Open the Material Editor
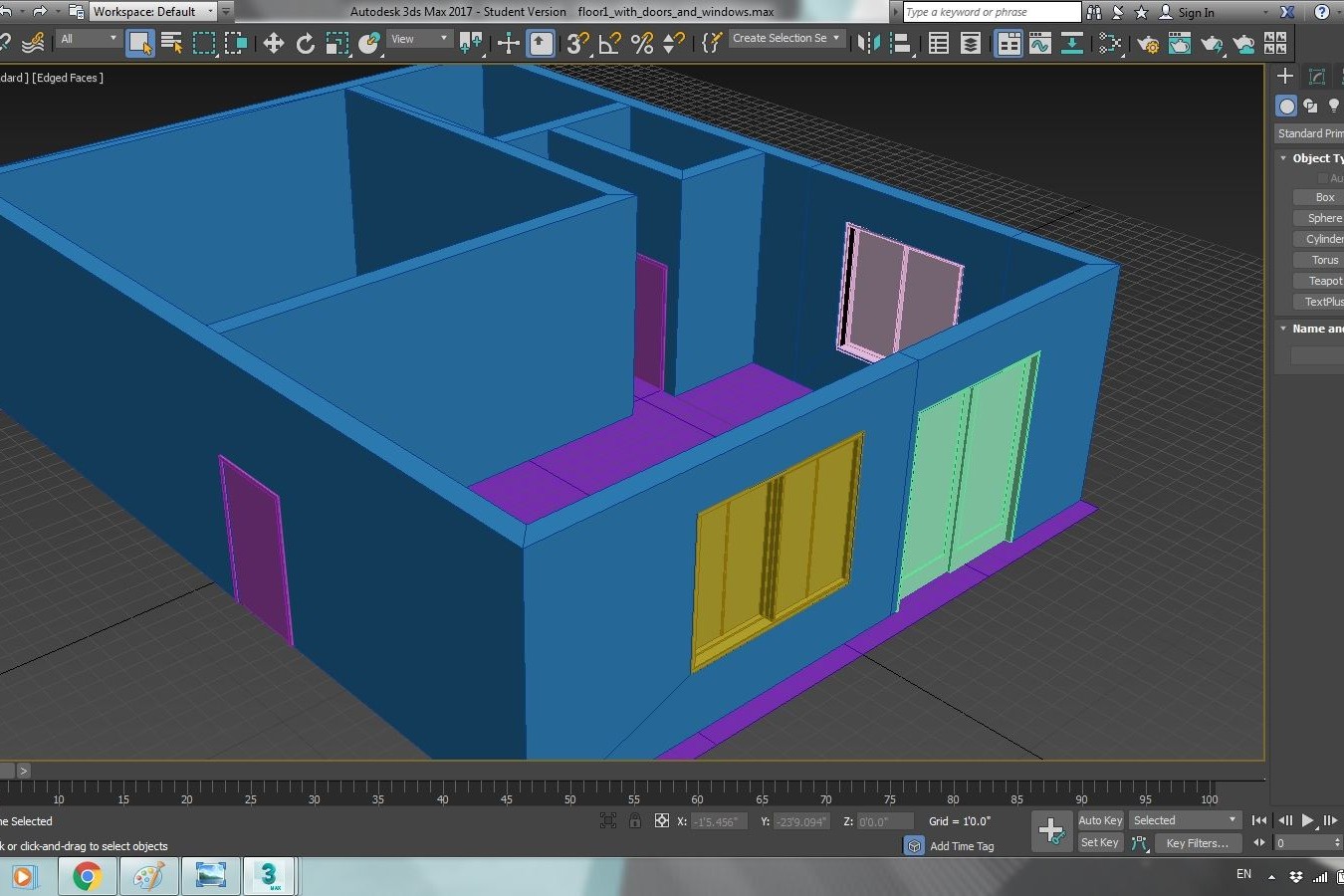Viewport: 1344px width, 896px height. coord(1109,43)
